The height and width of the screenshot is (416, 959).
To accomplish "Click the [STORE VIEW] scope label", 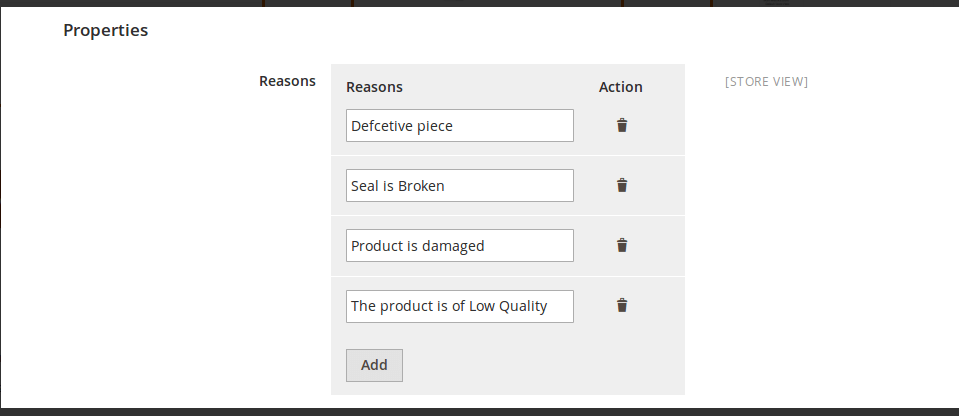I will click(766, 81).
